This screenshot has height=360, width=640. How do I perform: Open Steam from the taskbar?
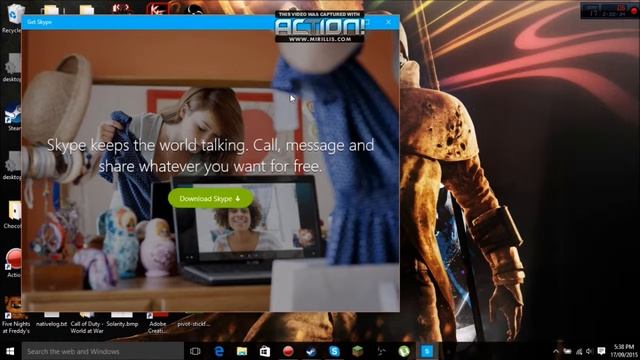pyautogui.click(x=311, y=351)
